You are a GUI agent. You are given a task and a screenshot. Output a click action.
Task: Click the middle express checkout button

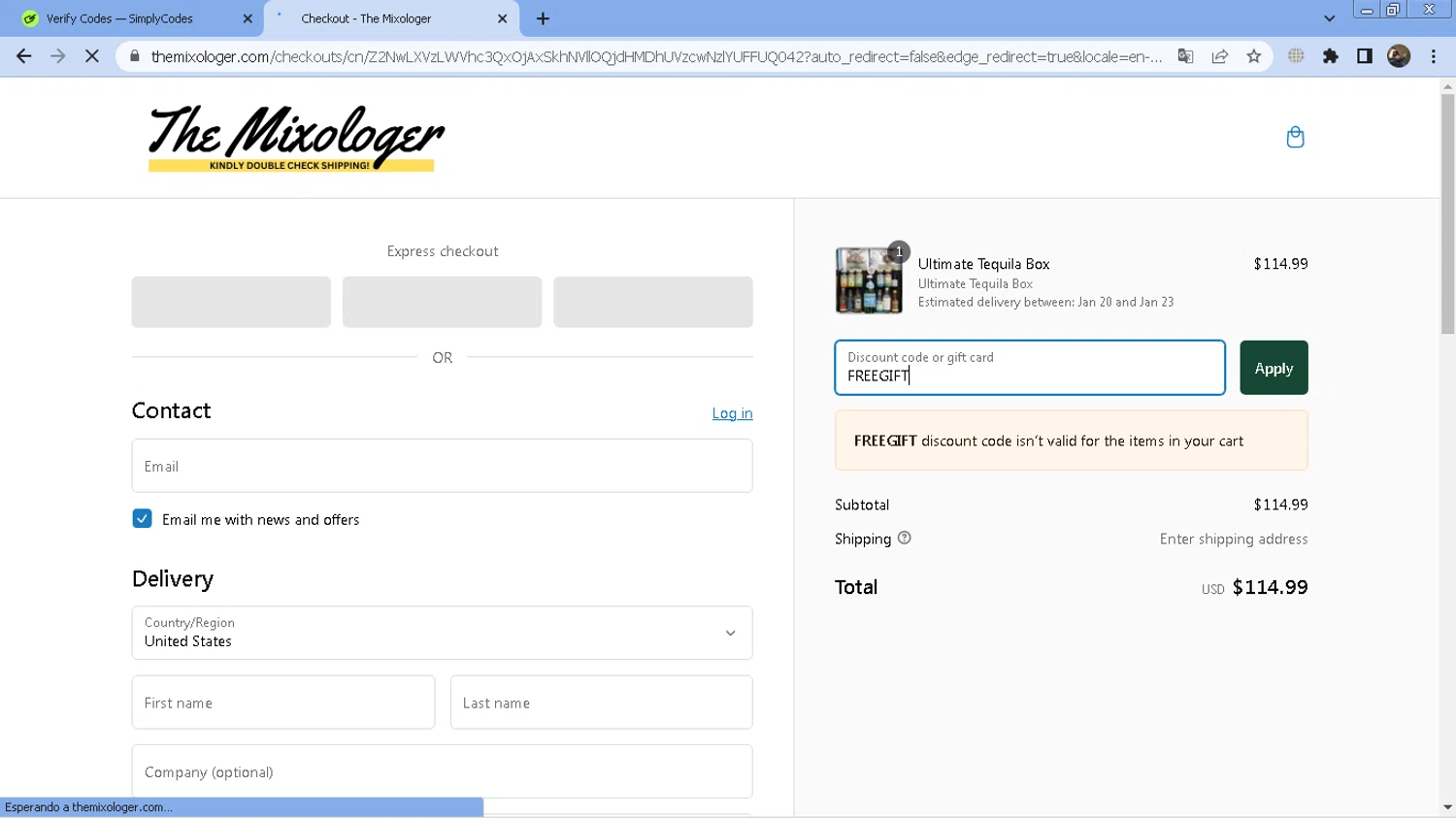[442, 302]
